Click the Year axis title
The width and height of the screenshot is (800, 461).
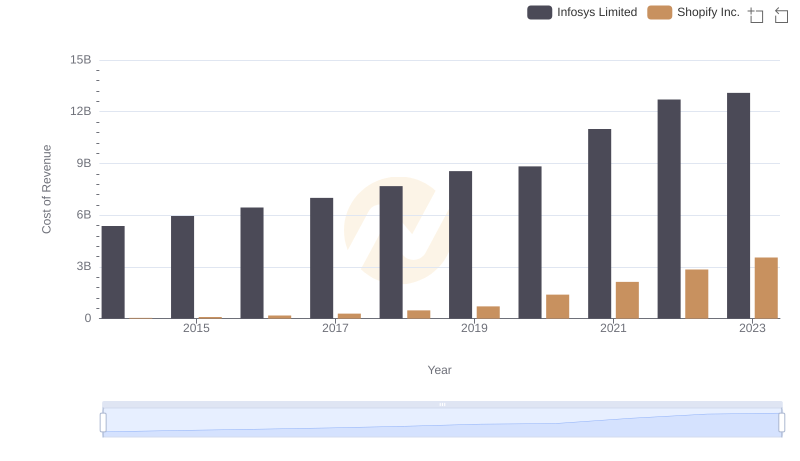click(439, 370)
